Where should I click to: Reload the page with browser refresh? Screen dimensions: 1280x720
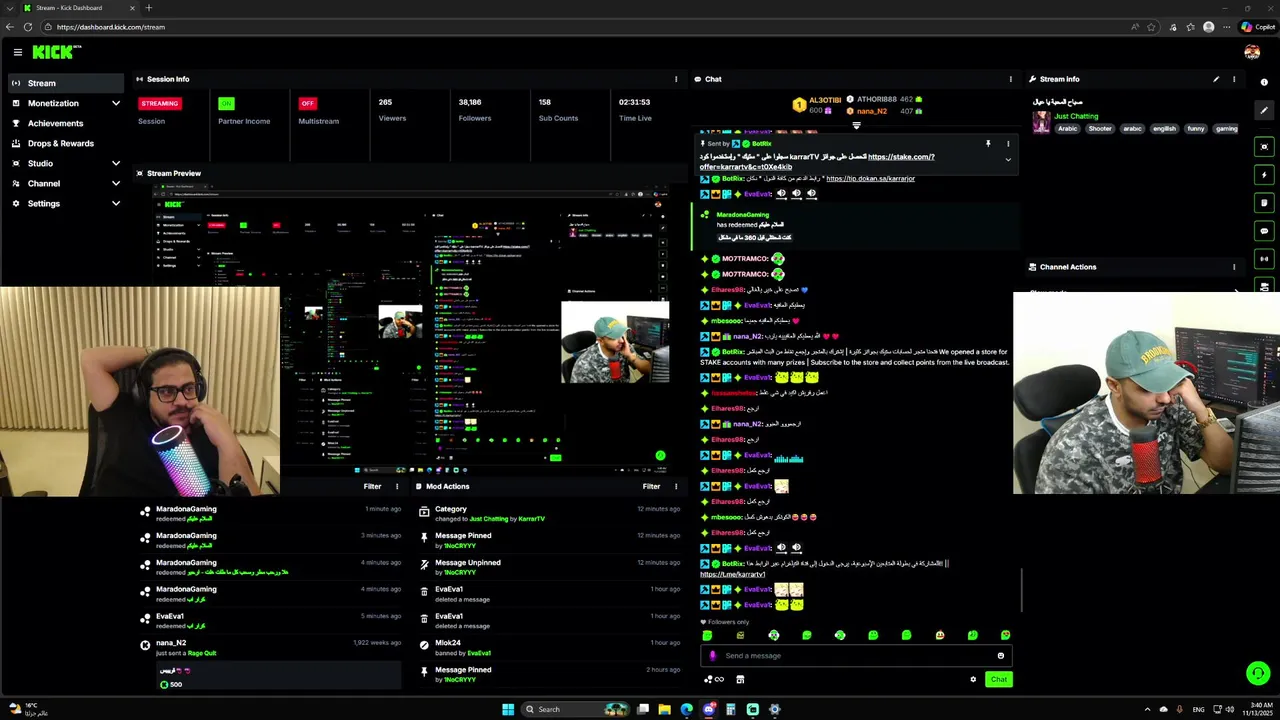pyautogui.click(x=27, y=27)
